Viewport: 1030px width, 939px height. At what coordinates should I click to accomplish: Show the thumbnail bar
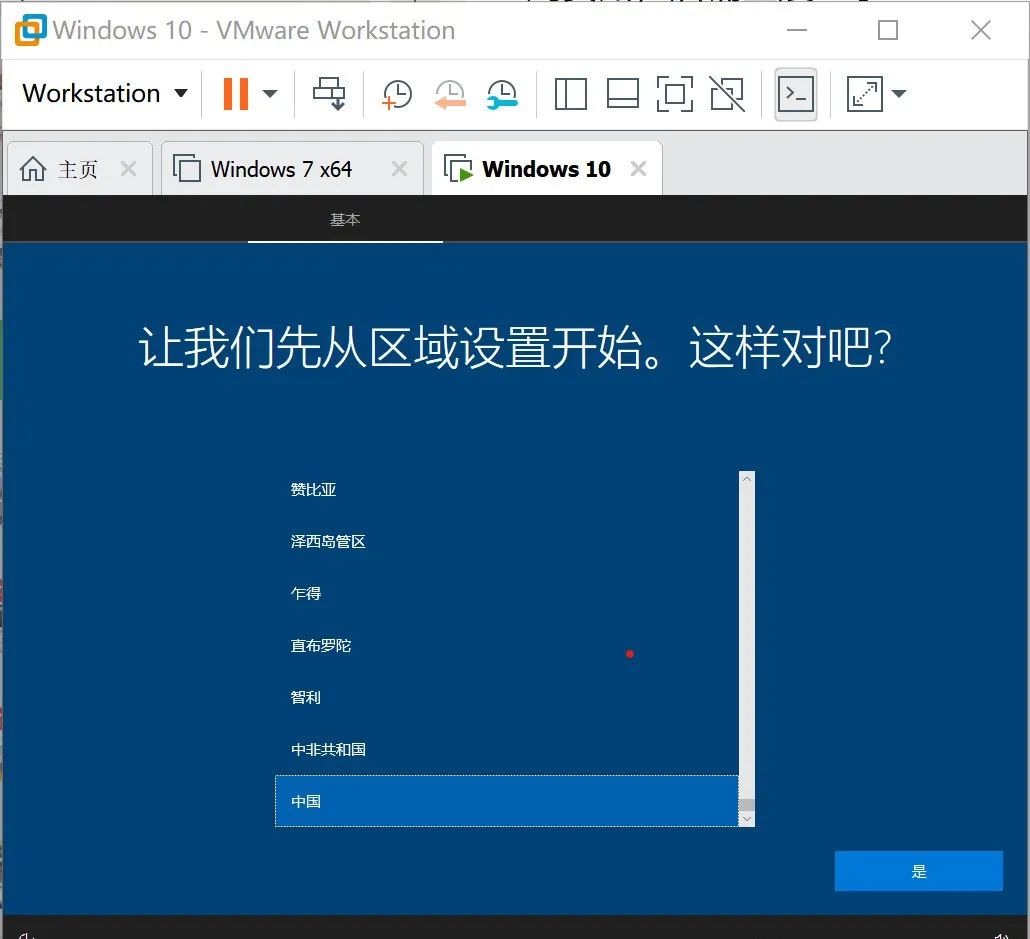point(623,93)
